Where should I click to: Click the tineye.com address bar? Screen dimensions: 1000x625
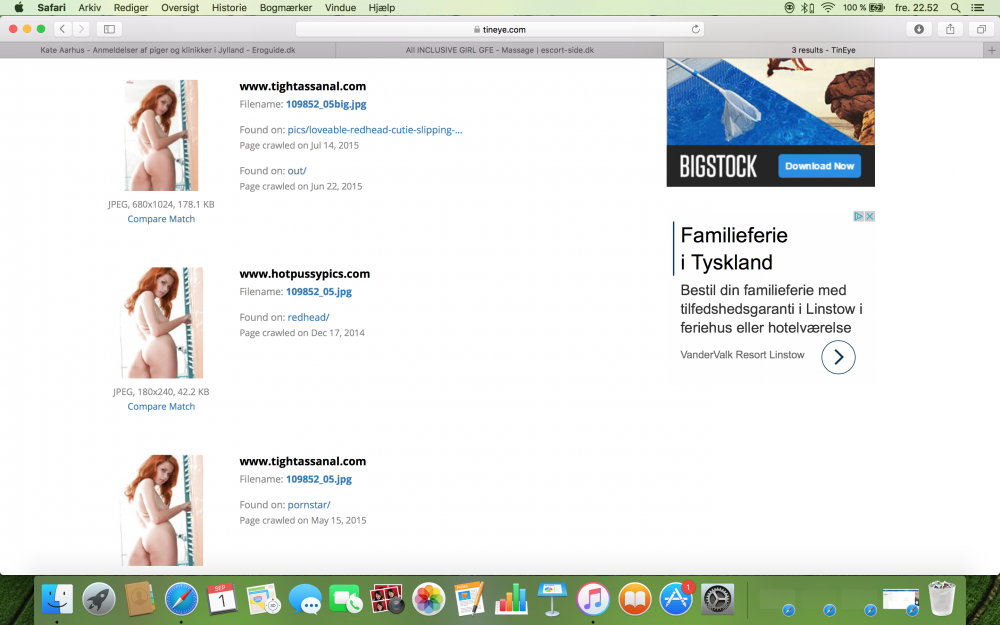pyautogui.click(x=500, y=29)
